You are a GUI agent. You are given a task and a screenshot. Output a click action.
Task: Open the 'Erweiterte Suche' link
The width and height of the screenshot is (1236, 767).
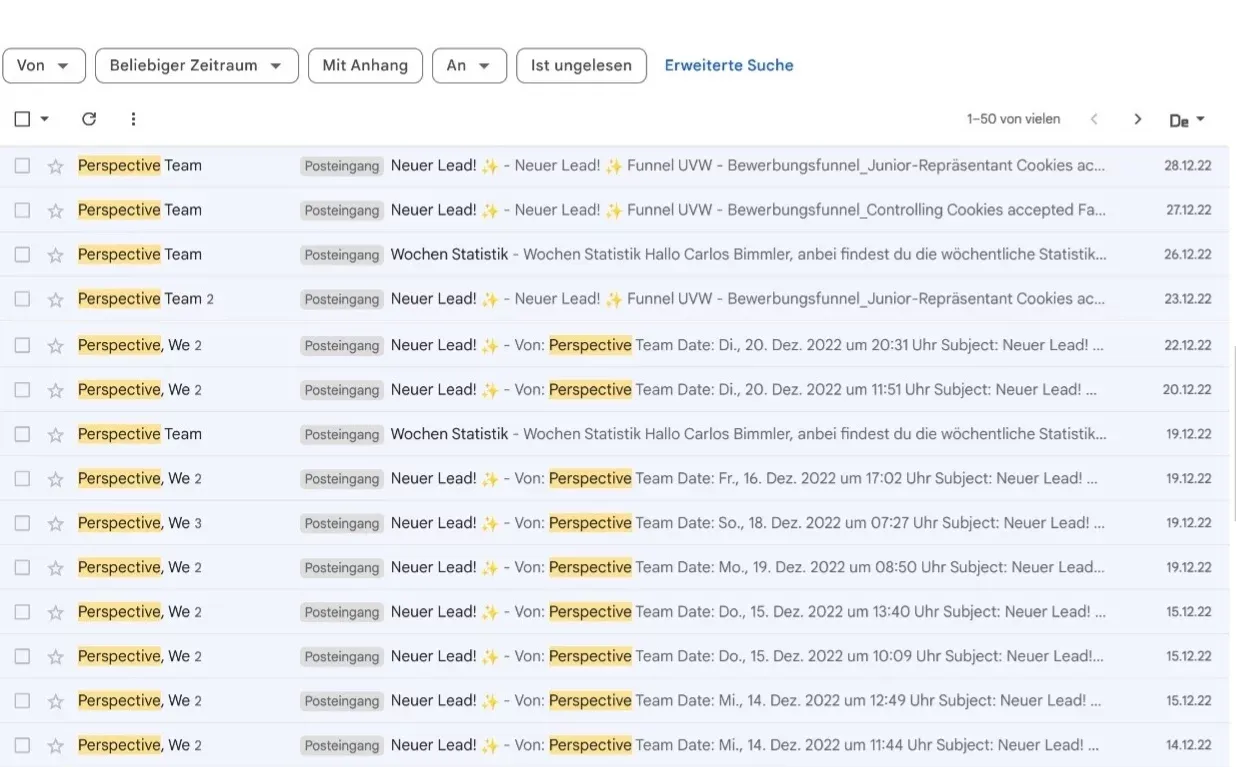pos(729,66)
